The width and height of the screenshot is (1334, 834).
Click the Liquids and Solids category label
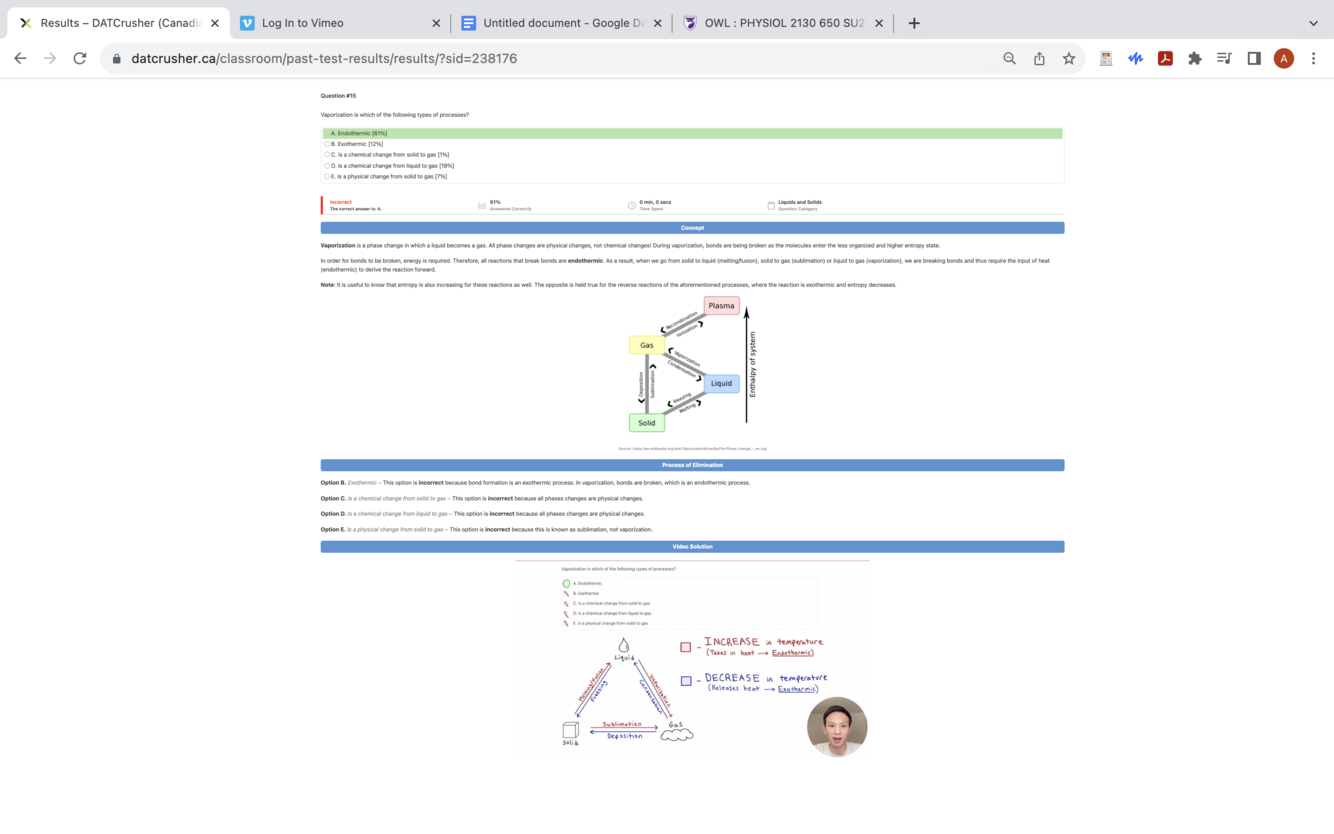coord(800,202)
